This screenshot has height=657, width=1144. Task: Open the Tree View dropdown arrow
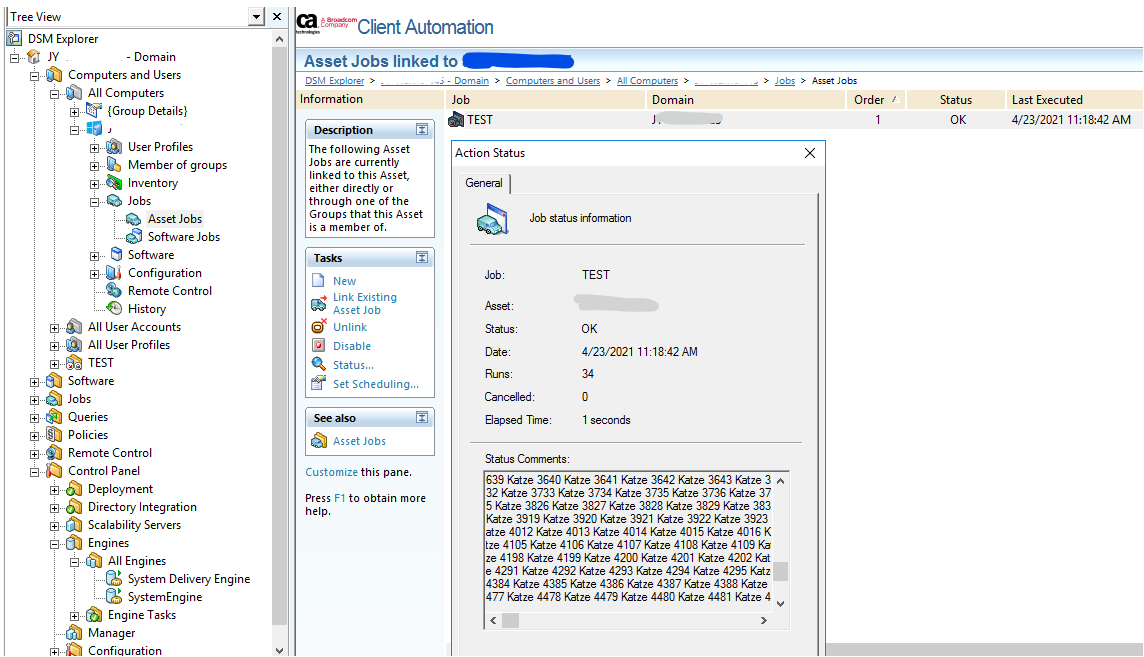[255, 16]
